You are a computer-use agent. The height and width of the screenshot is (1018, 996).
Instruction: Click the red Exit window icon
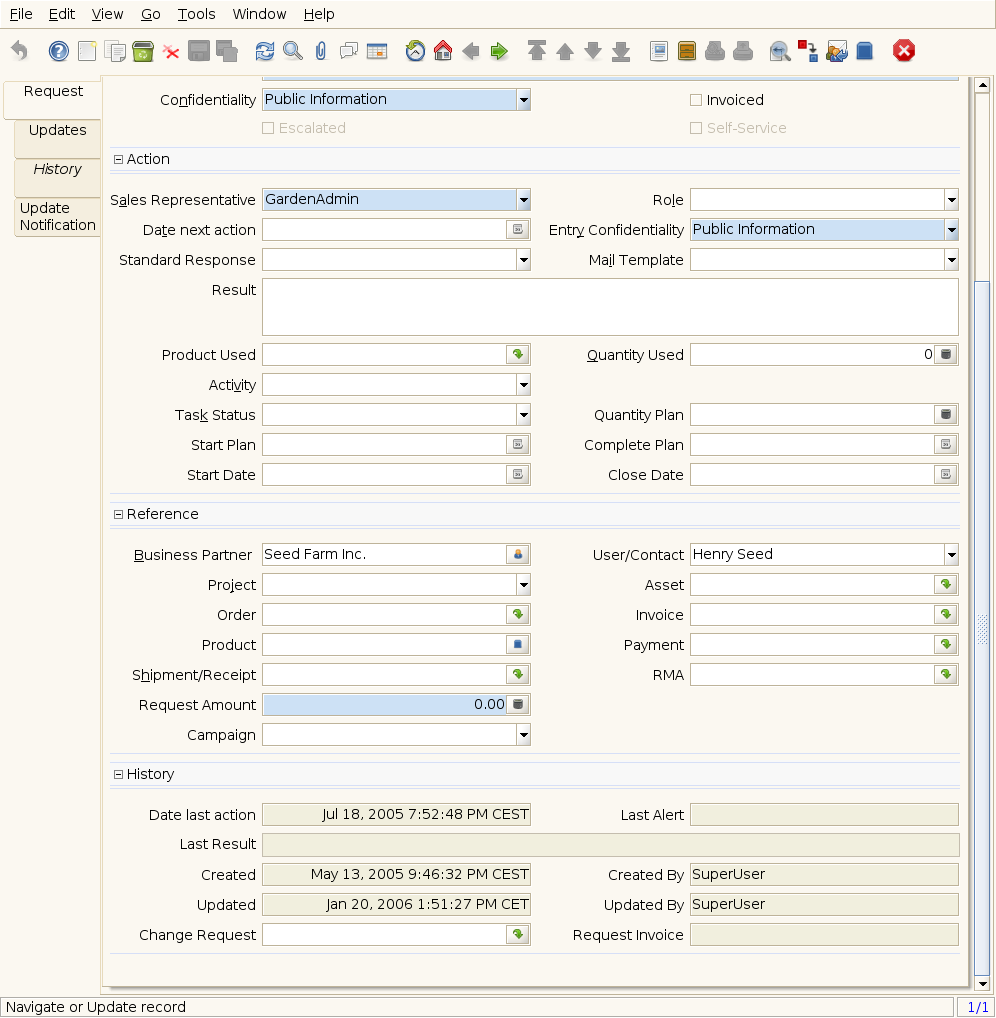904,51
